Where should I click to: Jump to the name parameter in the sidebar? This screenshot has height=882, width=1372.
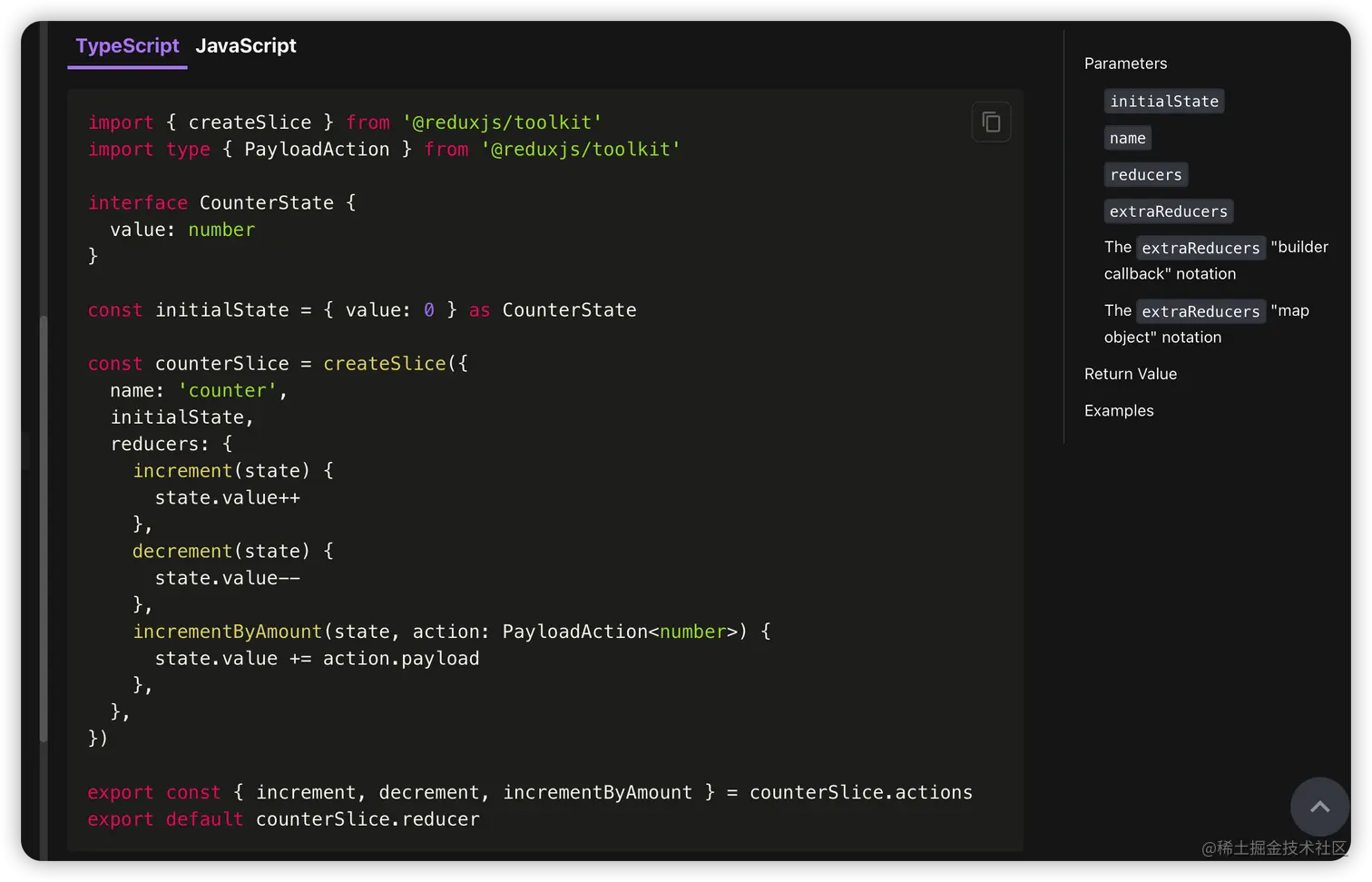coord(1128,138)
